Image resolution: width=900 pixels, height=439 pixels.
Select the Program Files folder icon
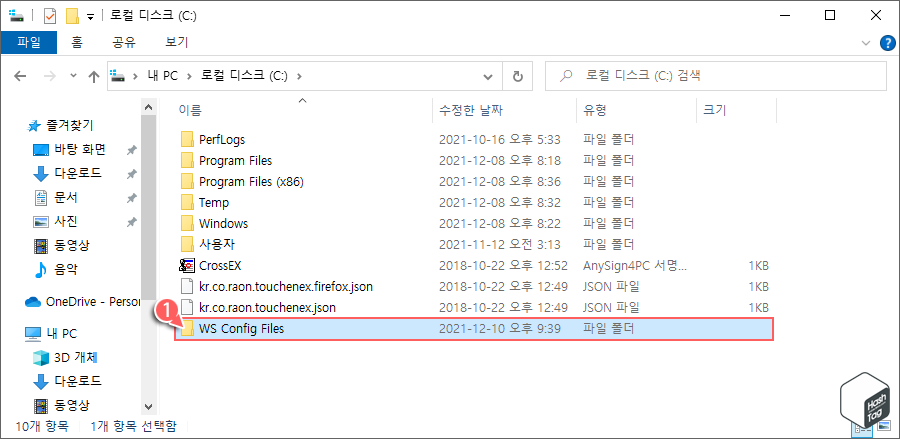(187, 161)
